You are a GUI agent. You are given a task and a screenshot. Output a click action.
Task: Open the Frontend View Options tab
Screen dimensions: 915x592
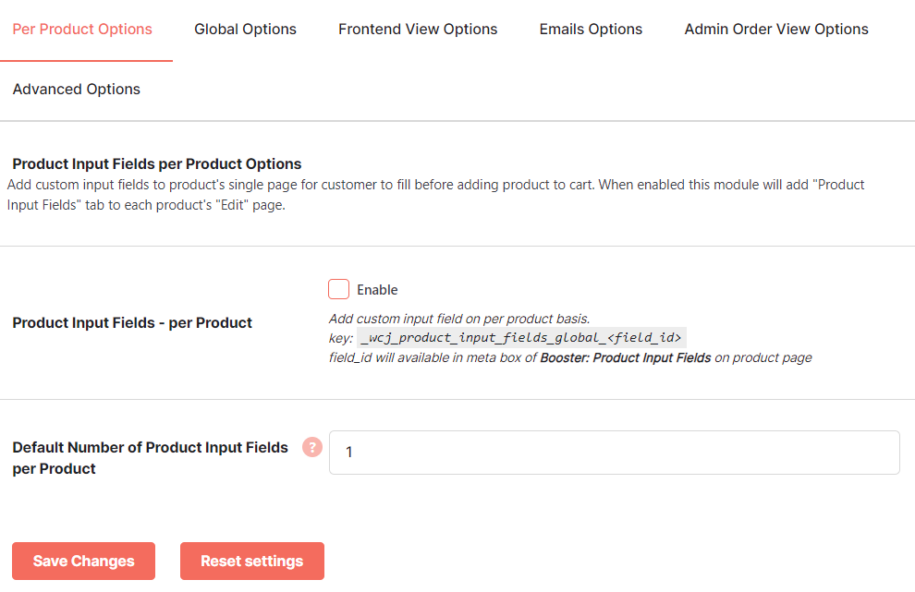coord(418,29)
